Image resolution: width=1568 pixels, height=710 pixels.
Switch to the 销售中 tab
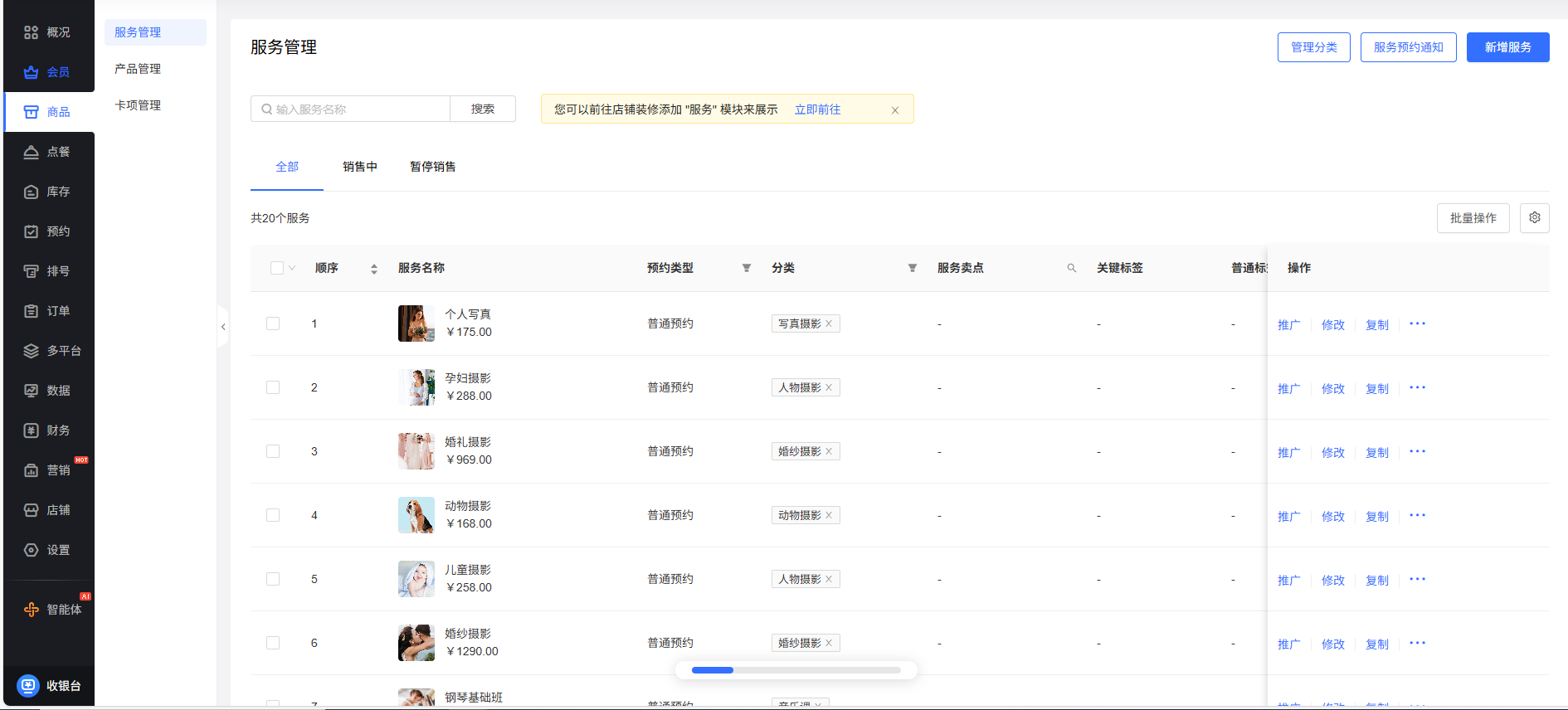tap(360, 167)
